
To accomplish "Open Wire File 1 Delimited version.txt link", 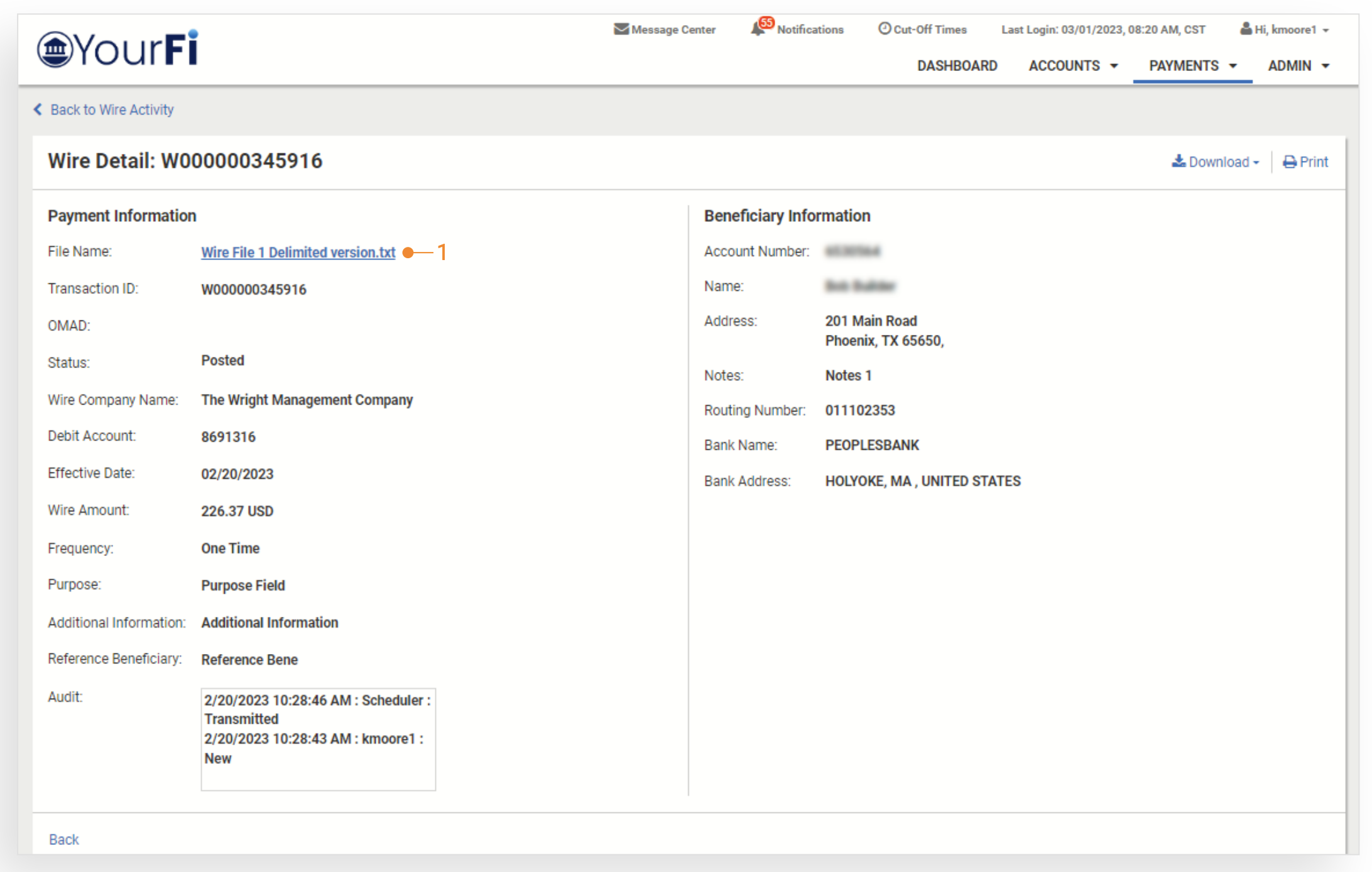I will pos(298,252).
